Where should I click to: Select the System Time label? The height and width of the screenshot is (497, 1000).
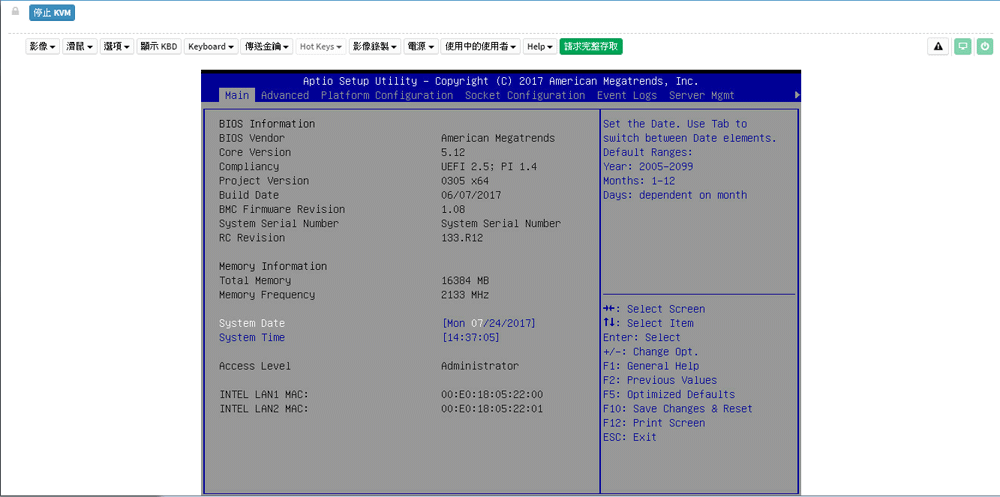(x=252, y=338)
